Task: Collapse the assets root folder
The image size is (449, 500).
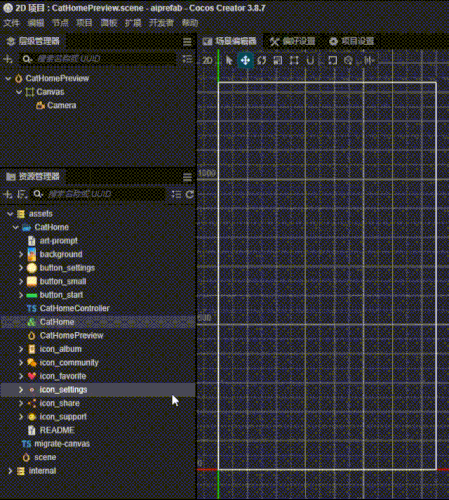Action: [10, 214]
